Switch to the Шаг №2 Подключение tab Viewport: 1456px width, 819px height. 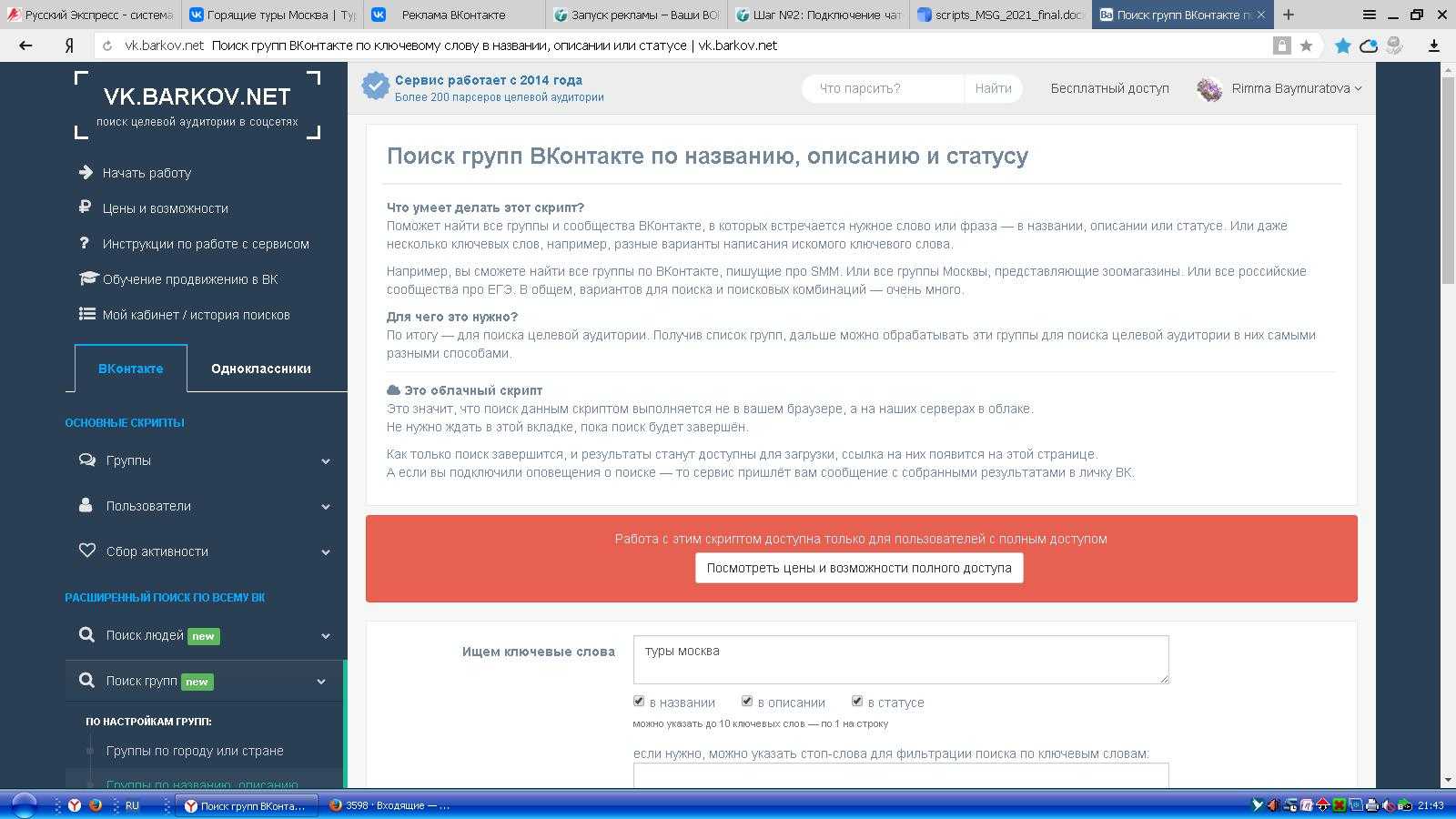pyautogui.click(x=818, y=15)
